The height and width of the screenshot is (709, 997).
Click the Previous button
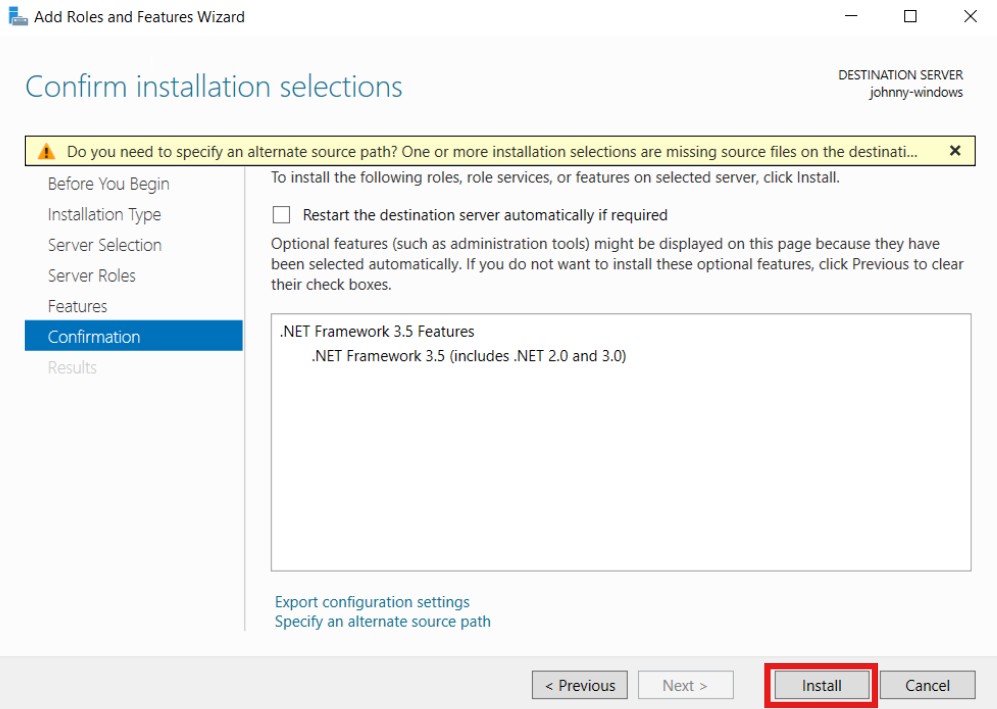[x=580, y=685]
